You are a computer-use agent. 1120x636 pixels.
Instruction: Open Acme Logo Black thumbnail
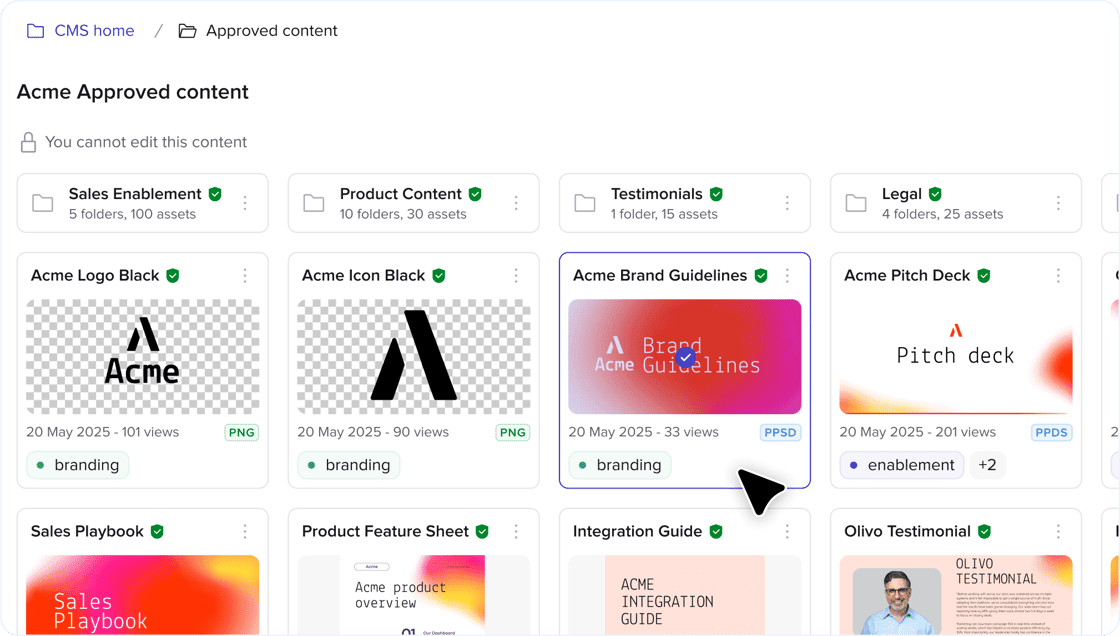[143, 357]
